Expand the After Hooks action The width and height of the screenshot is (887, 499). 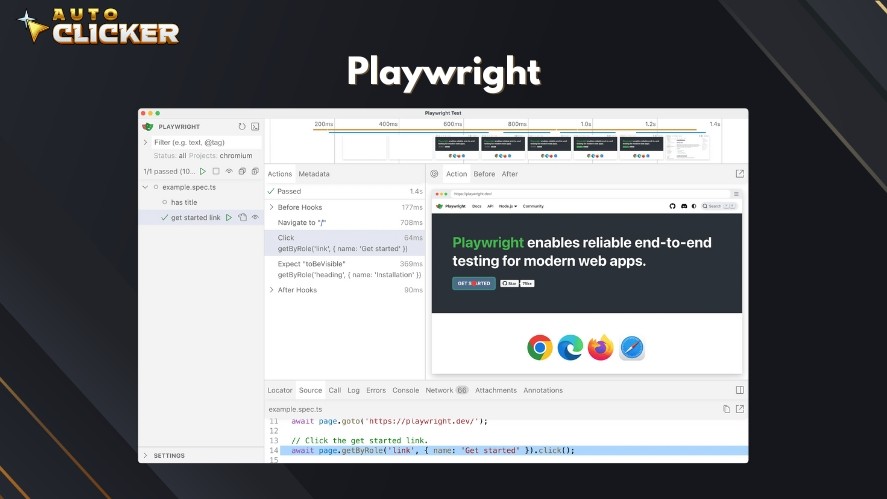pos(272,290)
